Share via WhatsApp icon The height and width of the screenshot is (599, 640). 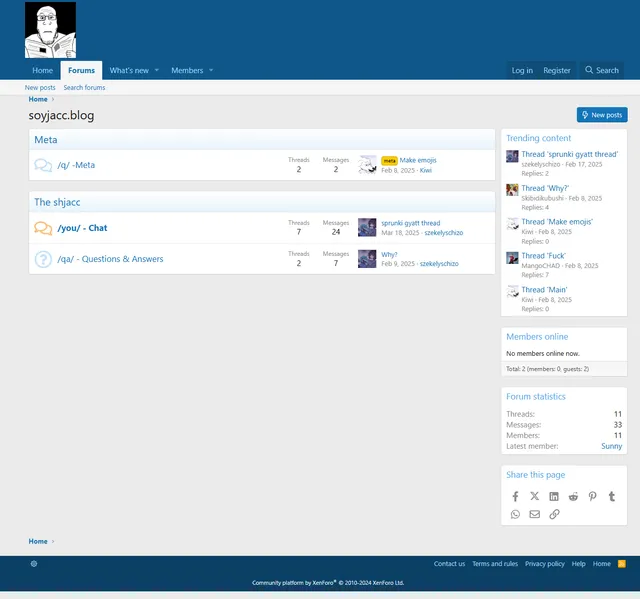516,514
